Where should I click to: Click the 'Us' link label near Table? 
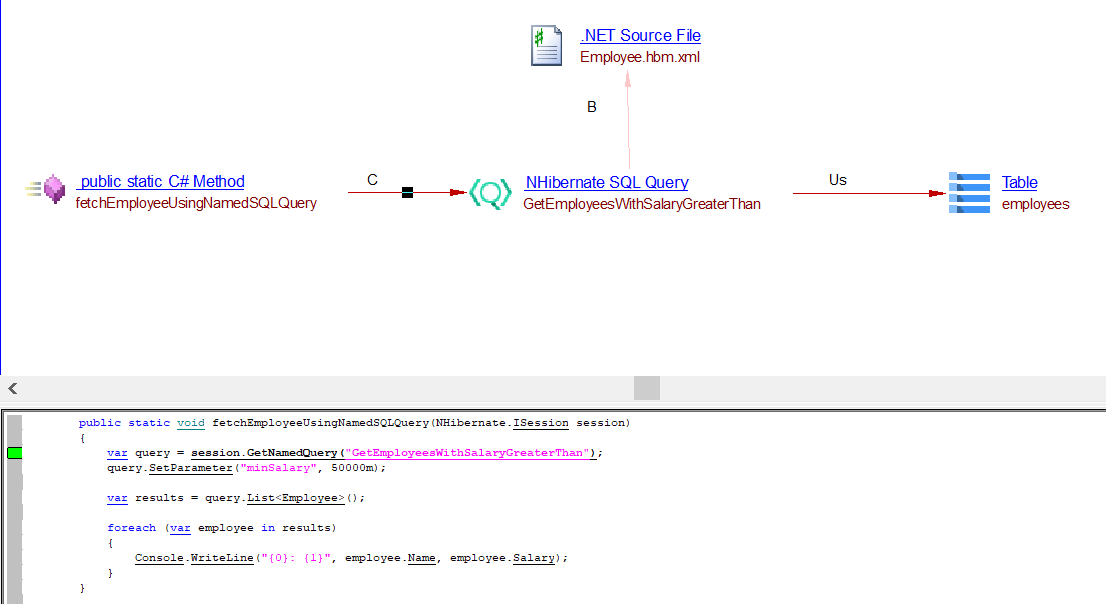pos(837,180)
